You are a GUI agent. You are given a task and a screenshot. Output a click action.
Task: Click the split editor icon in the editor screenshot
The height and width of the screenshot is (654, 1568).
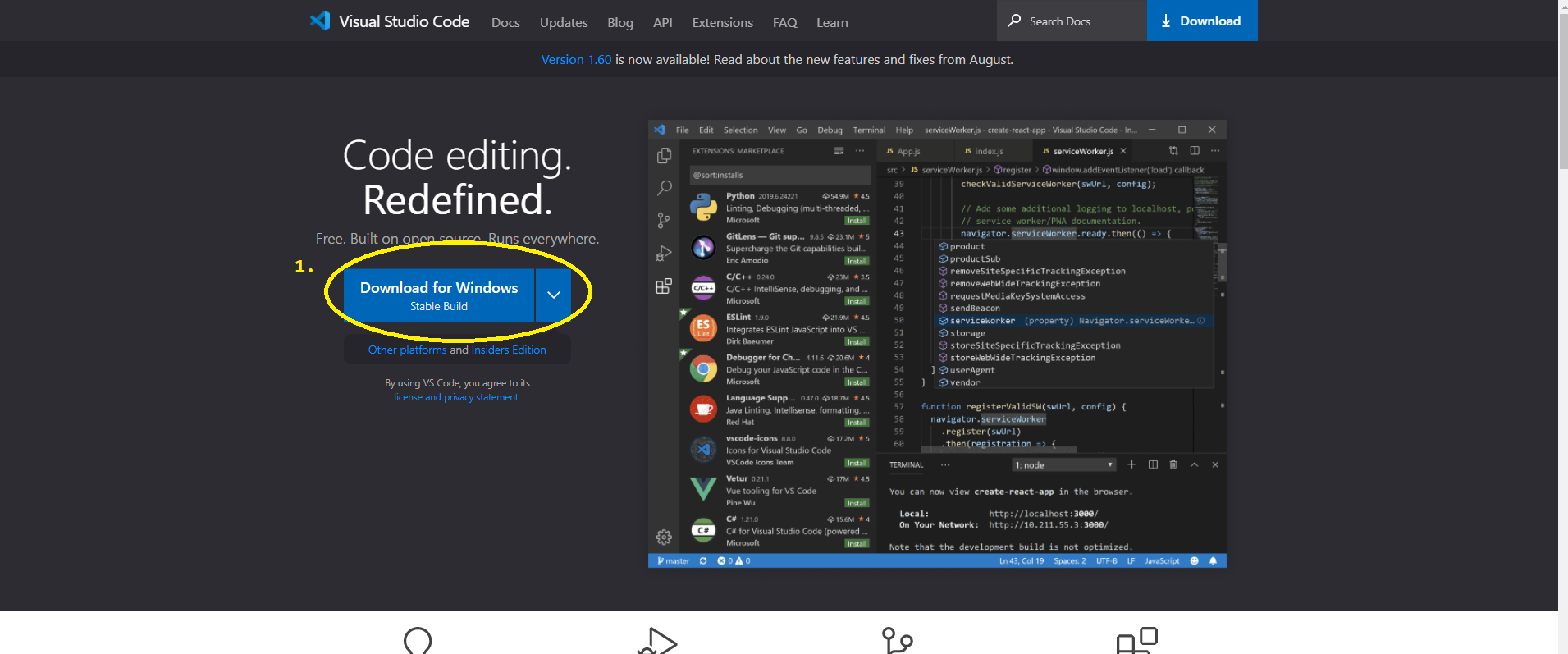(1195, 151)
